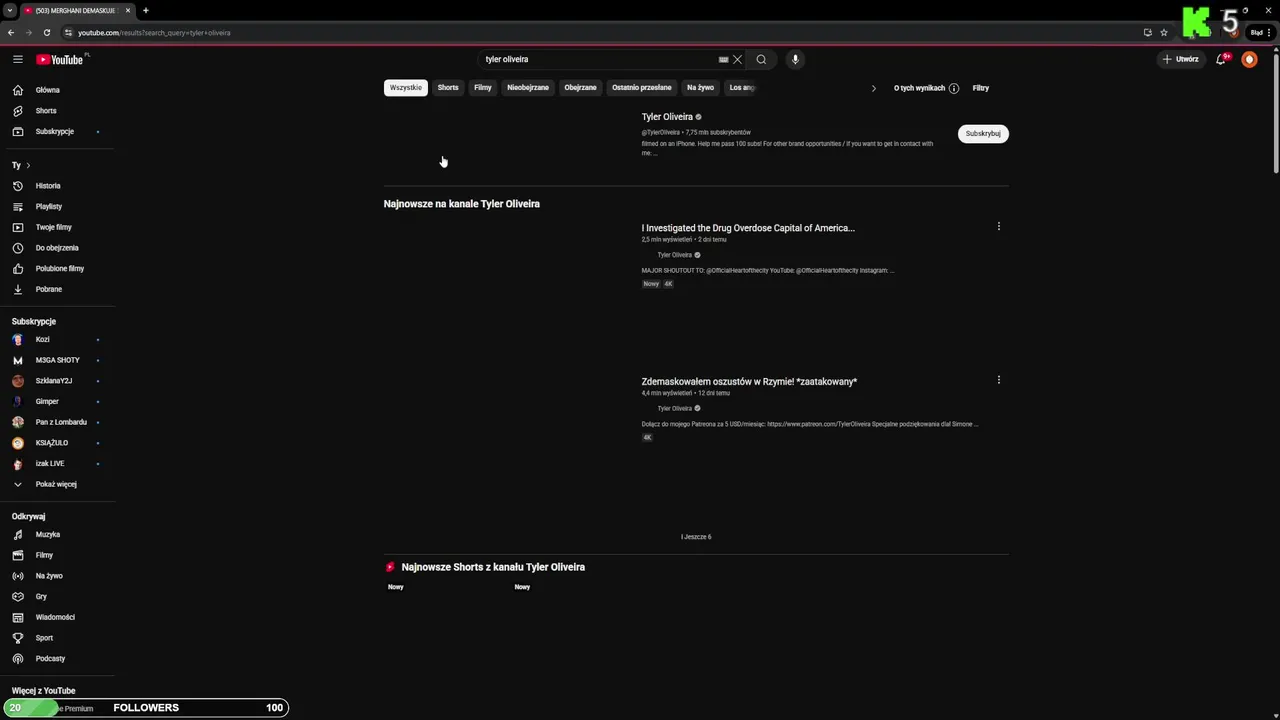The width and height of the screenshot is (1280, 720).
Task: Open the M3GA SHOTY subscription channel
Action: [57, 360]
